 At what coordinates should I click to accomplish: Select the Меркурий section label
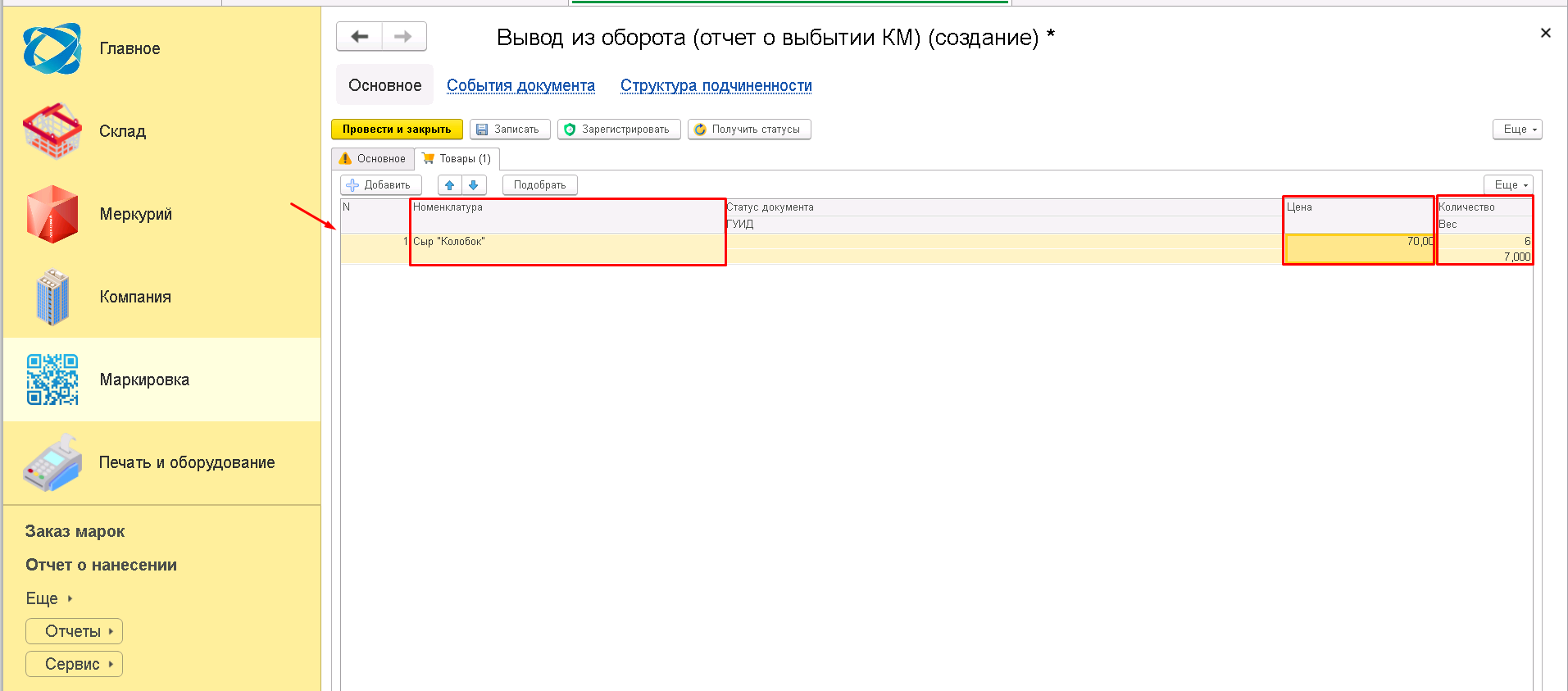135,214
